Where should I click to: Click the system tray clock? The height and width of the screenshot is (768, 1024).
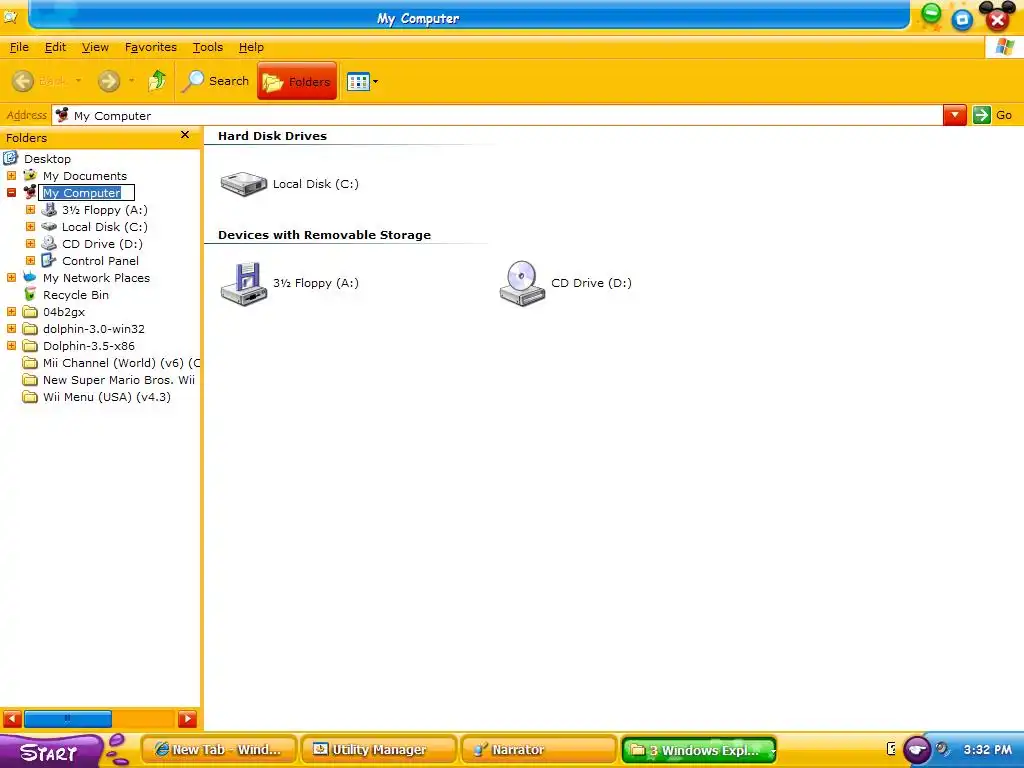987,750
